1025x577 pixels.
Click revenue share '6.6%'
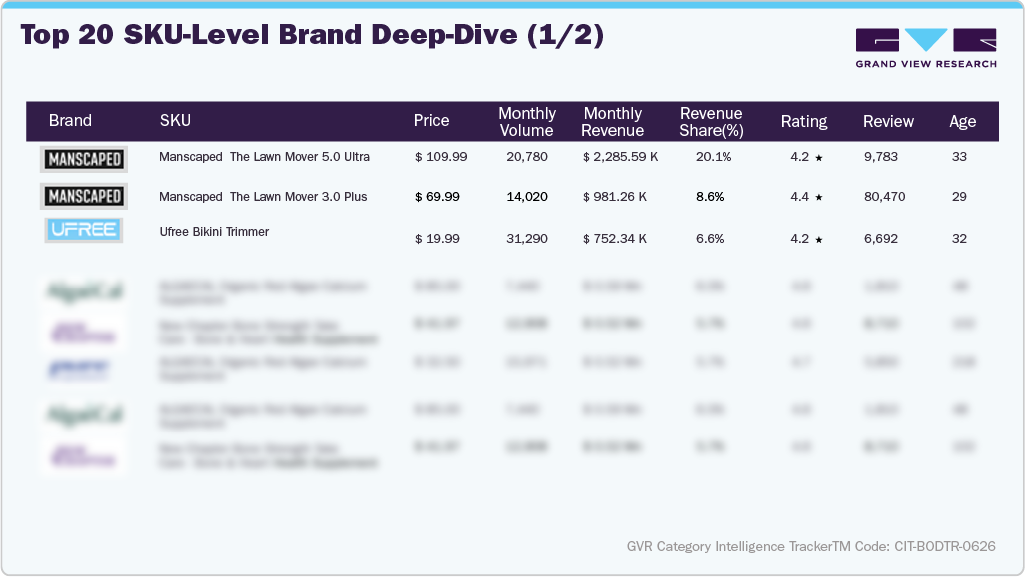(710, 239)
